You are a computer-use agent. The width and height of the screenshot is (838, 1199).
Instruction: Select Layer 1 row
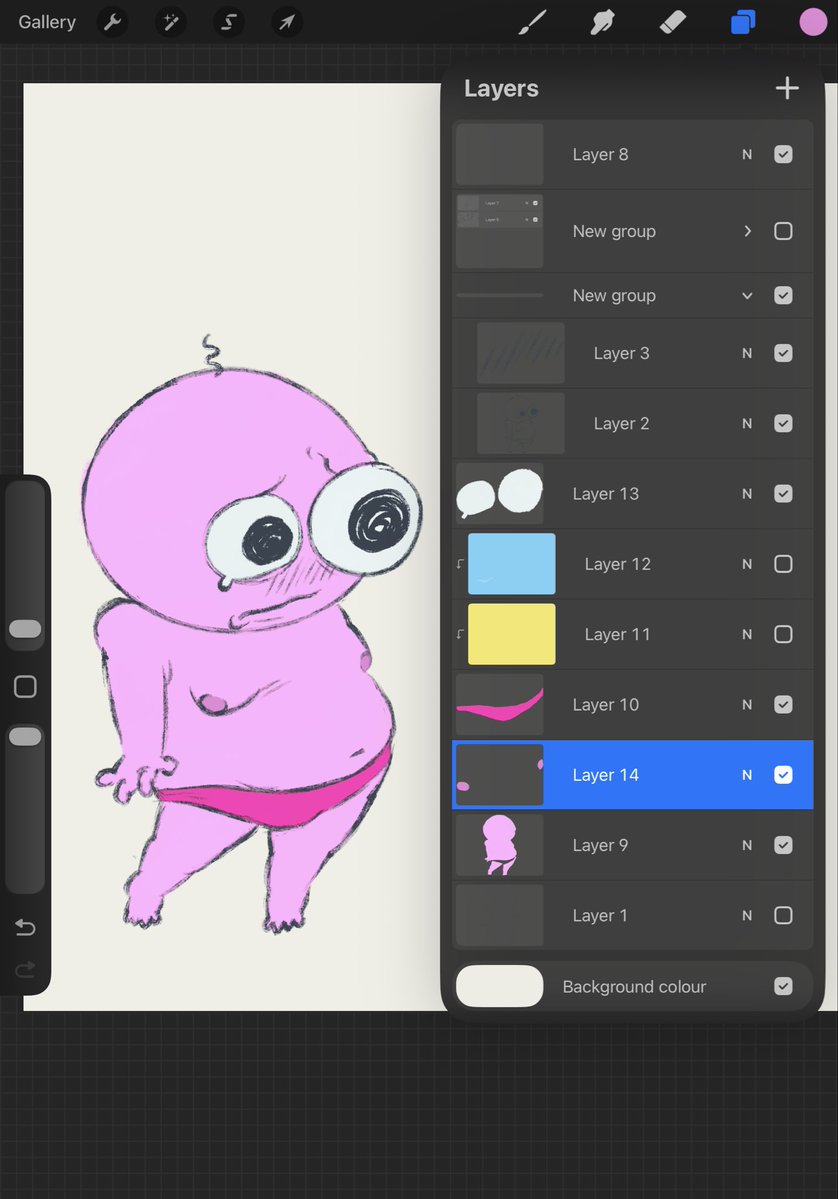632,915
